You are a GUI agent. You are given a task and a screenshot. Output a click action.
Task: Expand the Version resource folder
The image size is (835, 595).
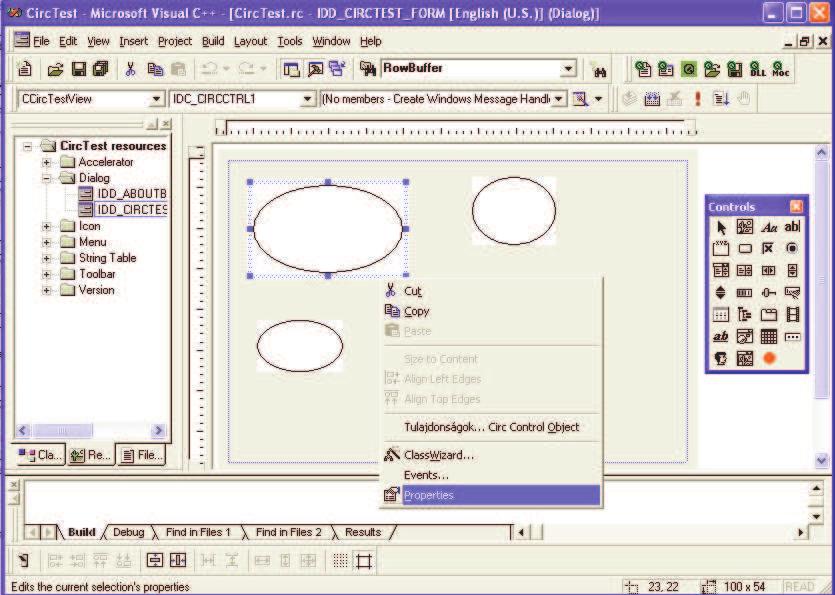pos(47,290)
